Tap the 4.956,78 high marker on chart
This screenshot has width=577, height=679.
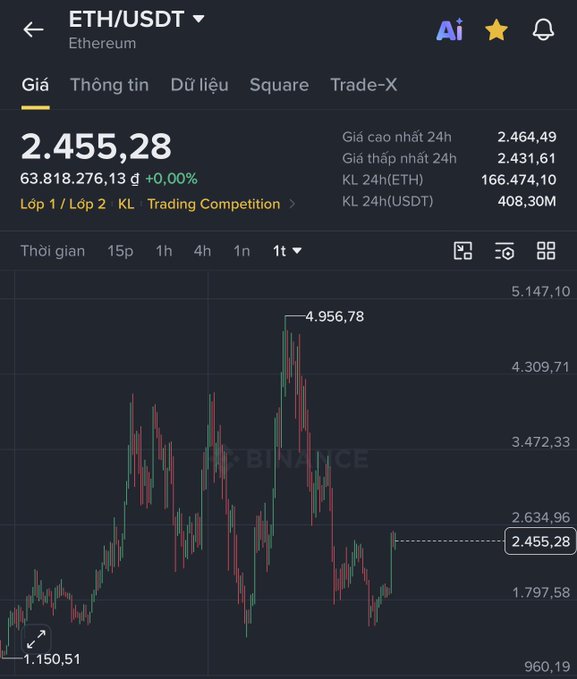(334, 317)
